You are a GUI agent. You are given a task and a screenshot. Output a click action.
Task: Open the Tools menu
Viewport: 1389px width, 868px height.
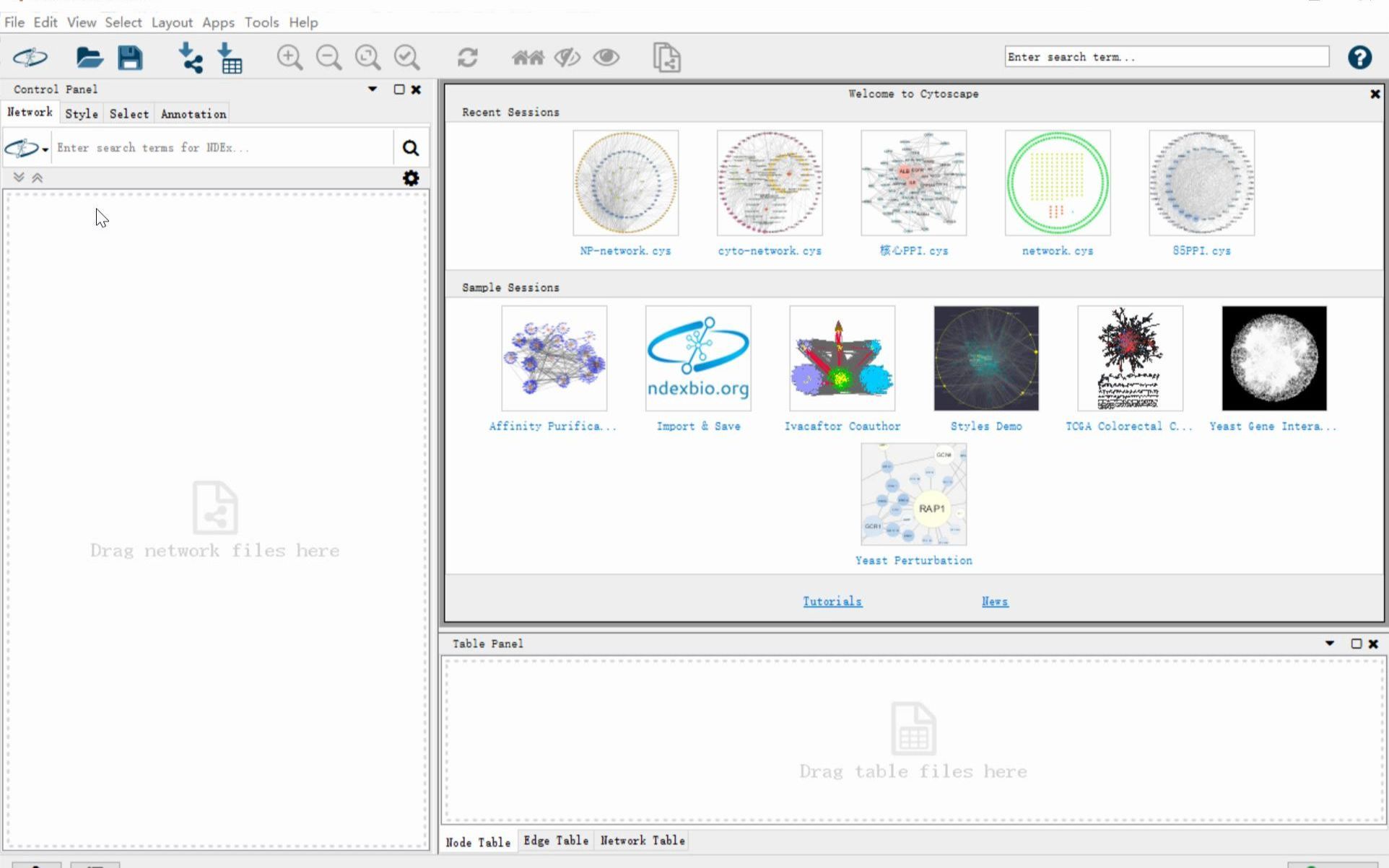coord(261,22)
